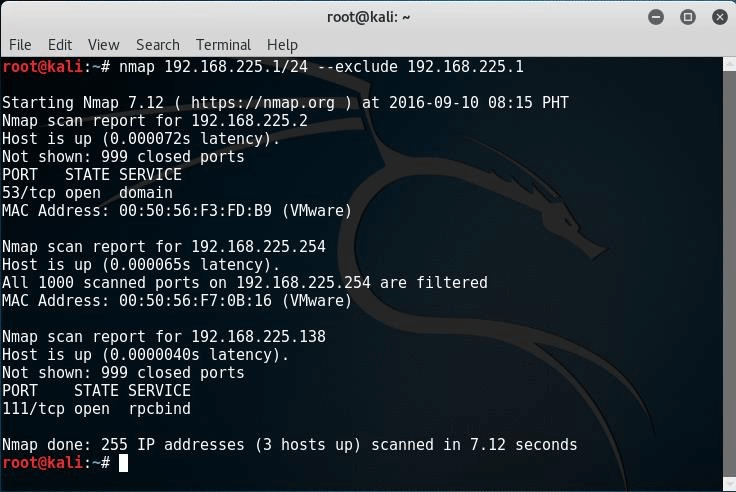Click the scan report line for 192.168.225.254
The width and height of the screenshot is (736, 492).
pos(163,247)
